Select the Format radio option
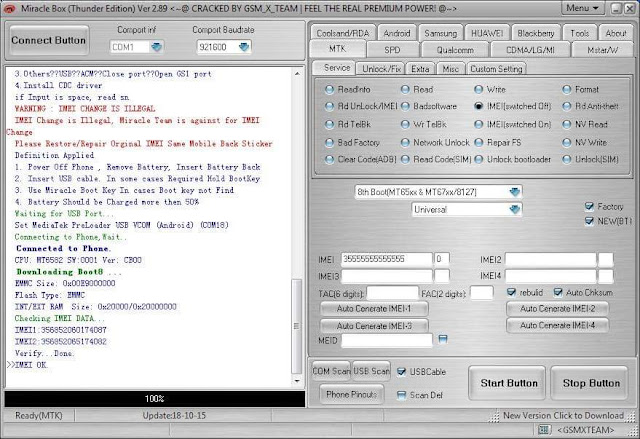The image size is (640, 439). pos(567,89)
